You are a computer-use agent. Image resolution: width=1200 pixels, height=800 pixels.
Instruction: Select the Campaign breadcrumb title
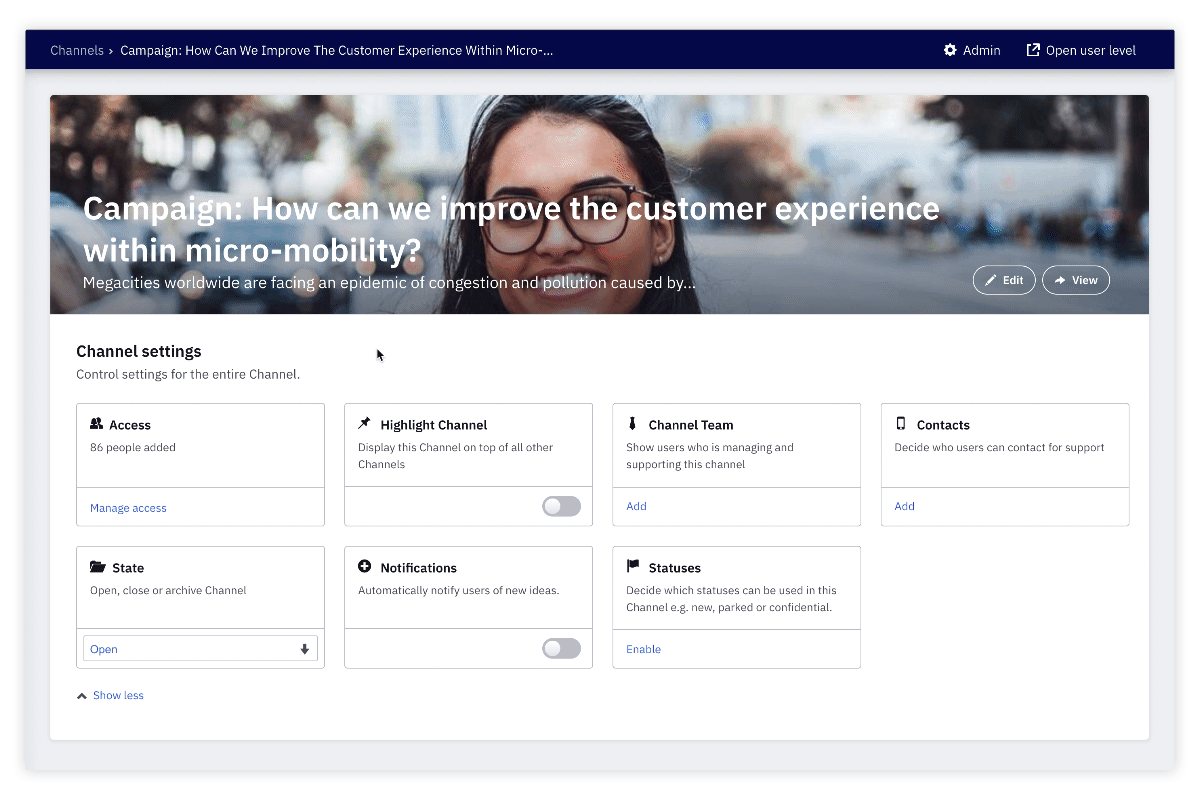pos(337,50)
